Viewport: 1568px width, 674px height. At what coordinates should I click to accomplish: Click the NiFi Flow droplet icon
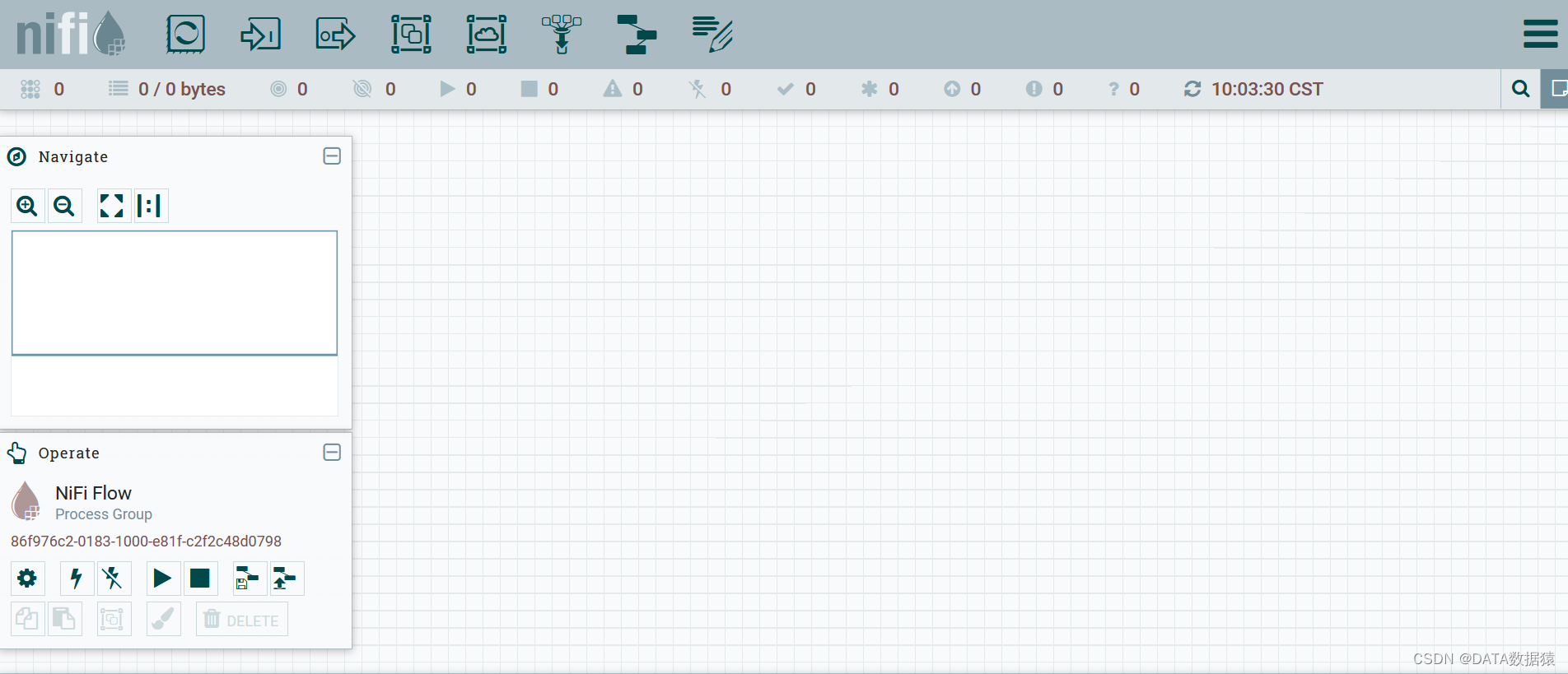26,500
